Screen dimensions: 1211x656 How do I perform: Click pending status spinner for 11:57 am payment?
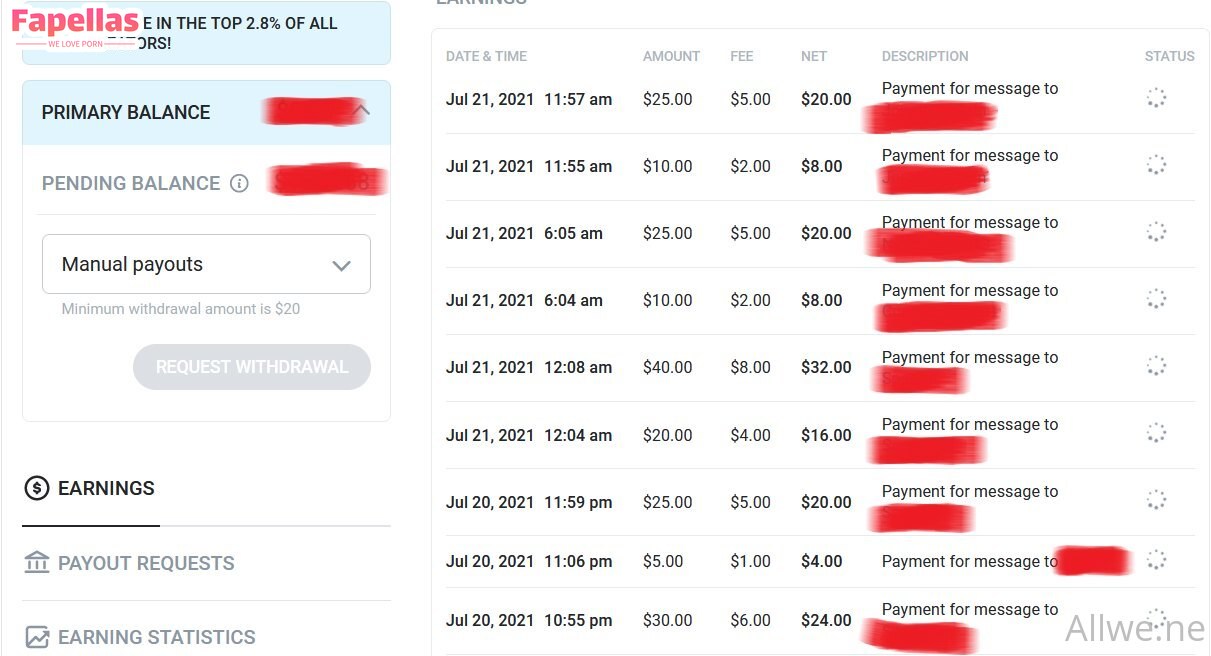(1156, 98)
